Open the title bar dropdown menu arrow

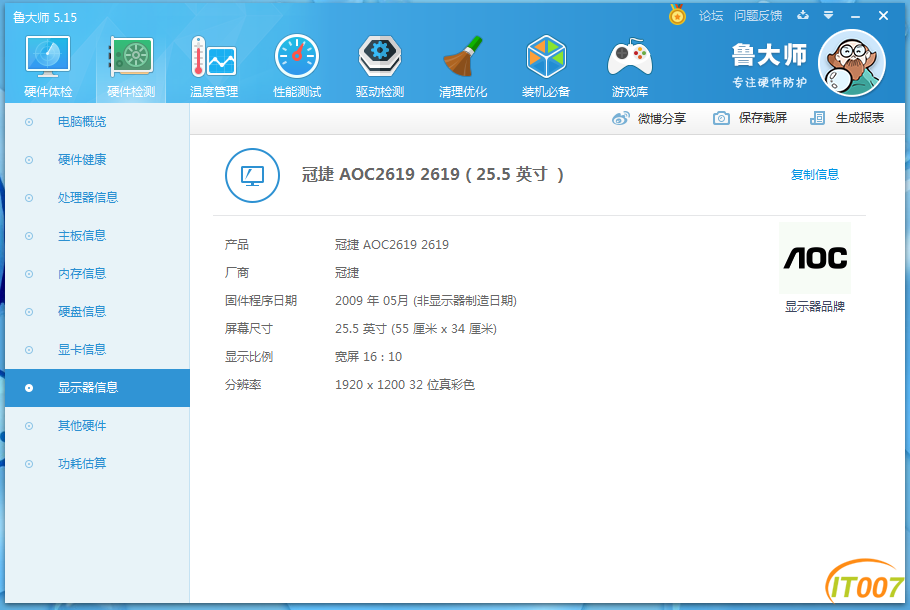click(828, 15)
